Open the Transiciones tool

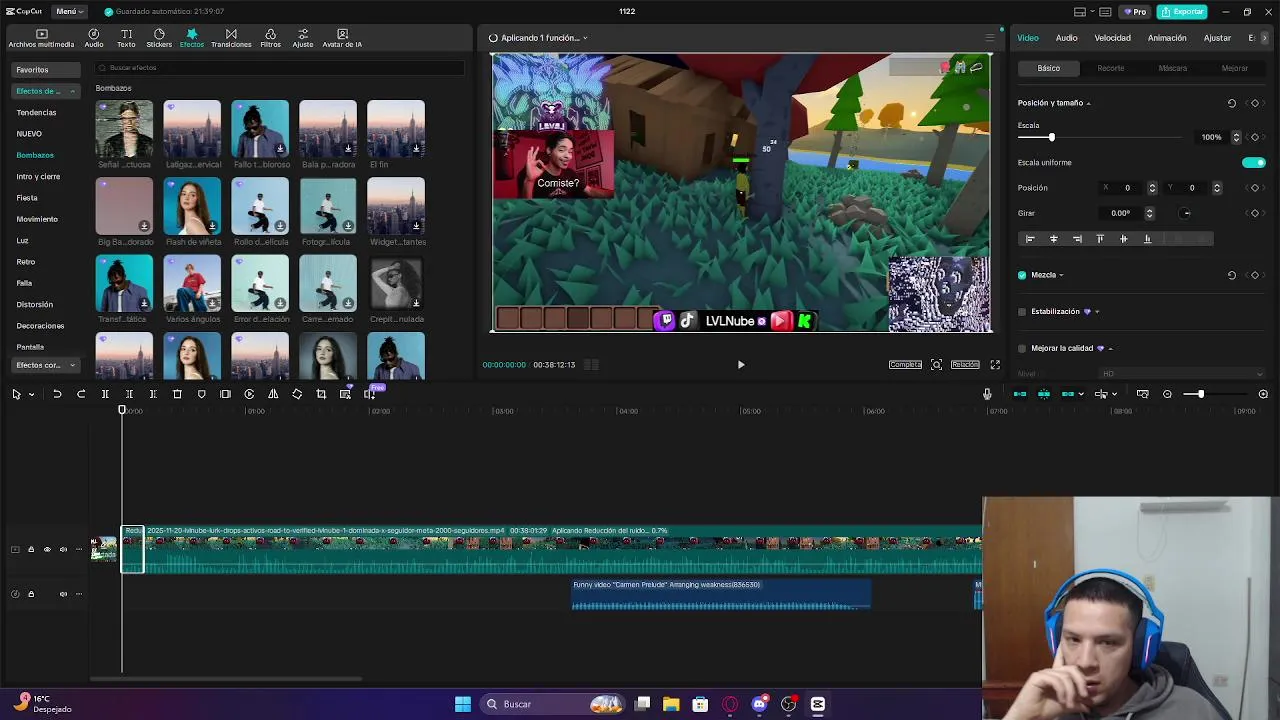231,38
